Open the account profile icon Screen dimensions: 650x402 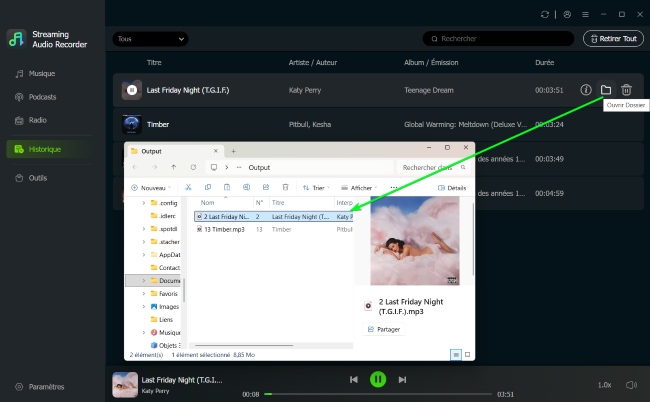(567, 15)
